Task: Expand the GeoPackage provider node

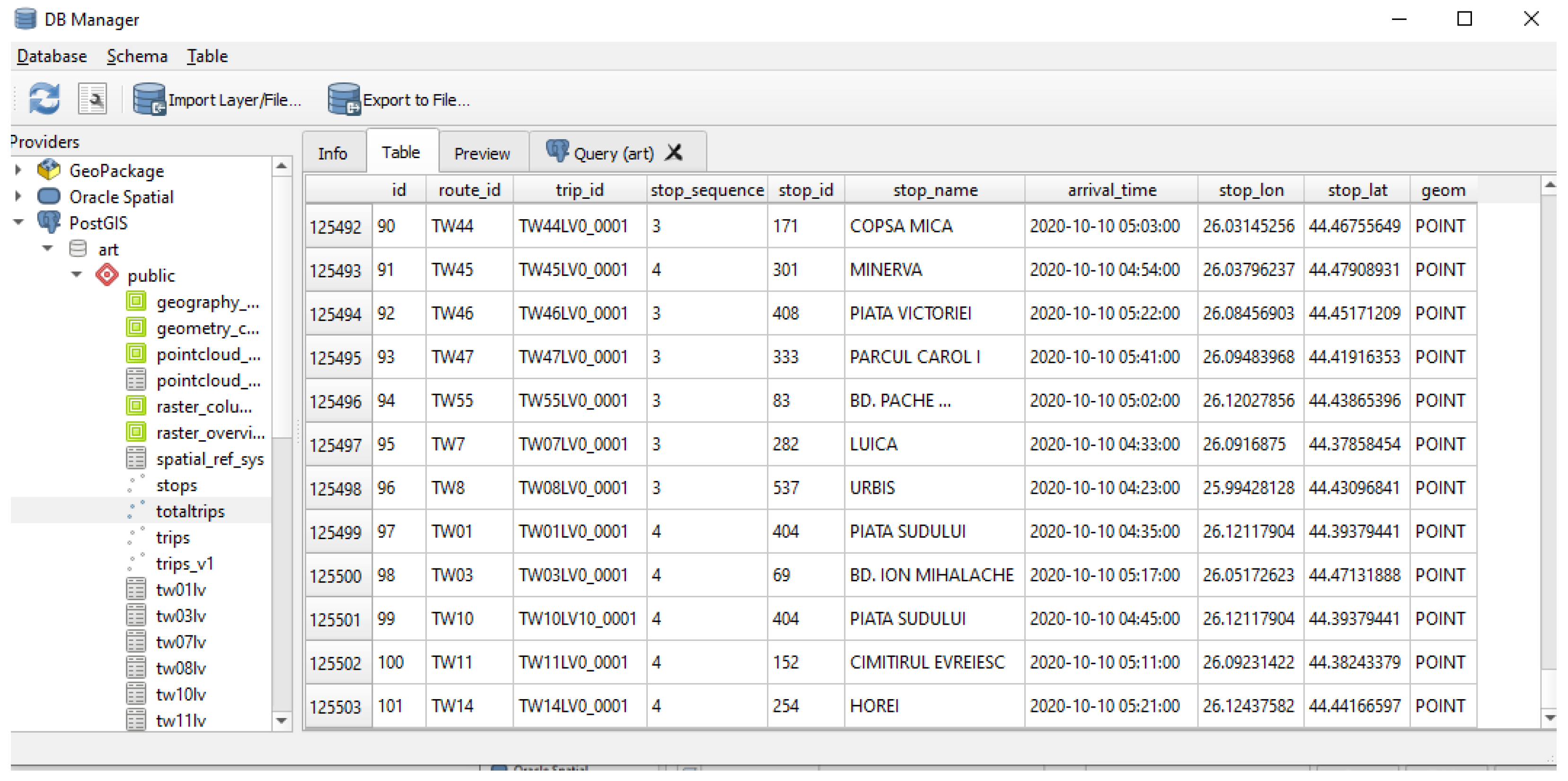Action: (x=18, y=170)
